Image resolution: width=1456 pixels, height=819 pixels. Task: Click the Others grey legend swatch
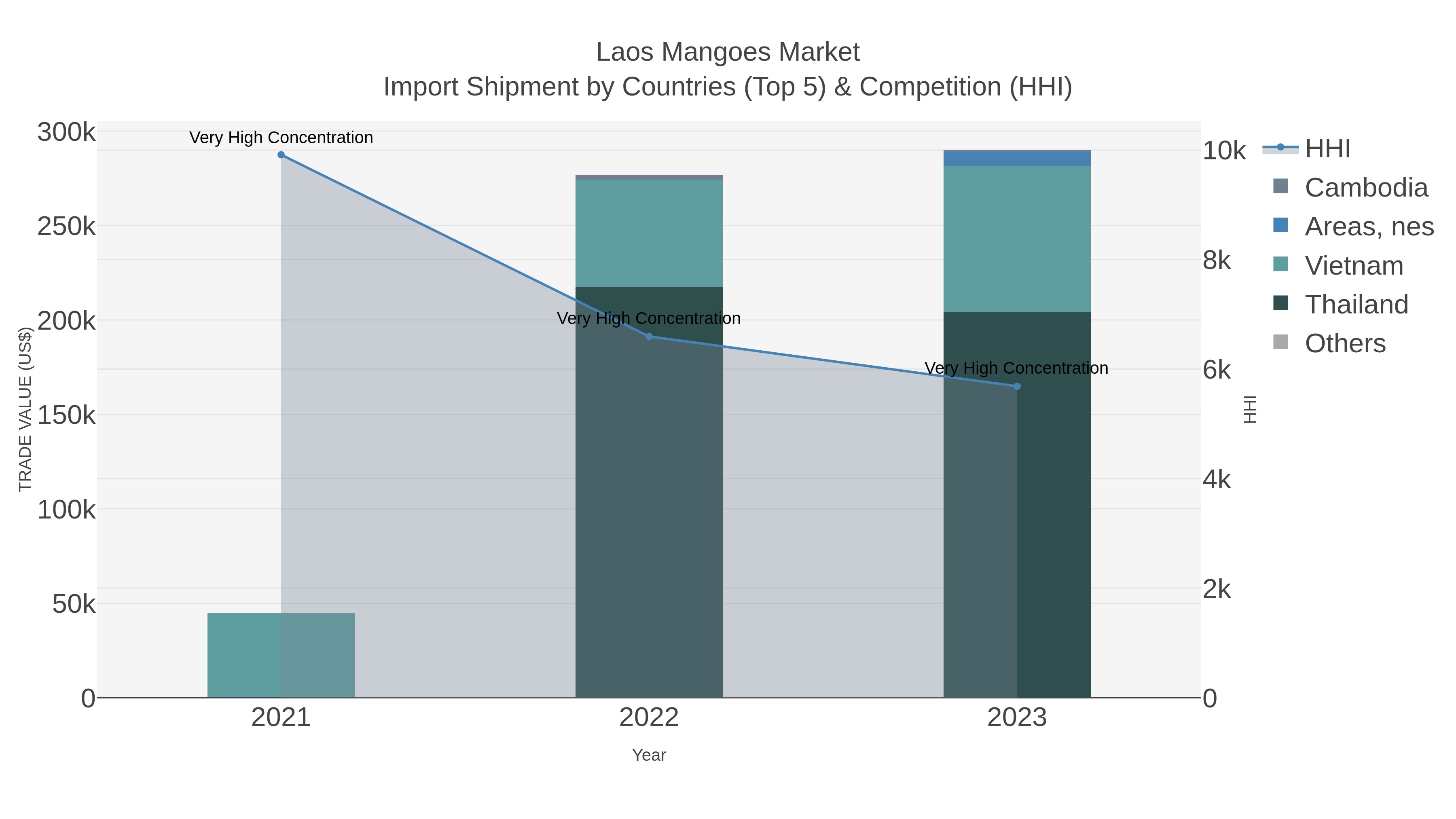tap(1281, 342)
